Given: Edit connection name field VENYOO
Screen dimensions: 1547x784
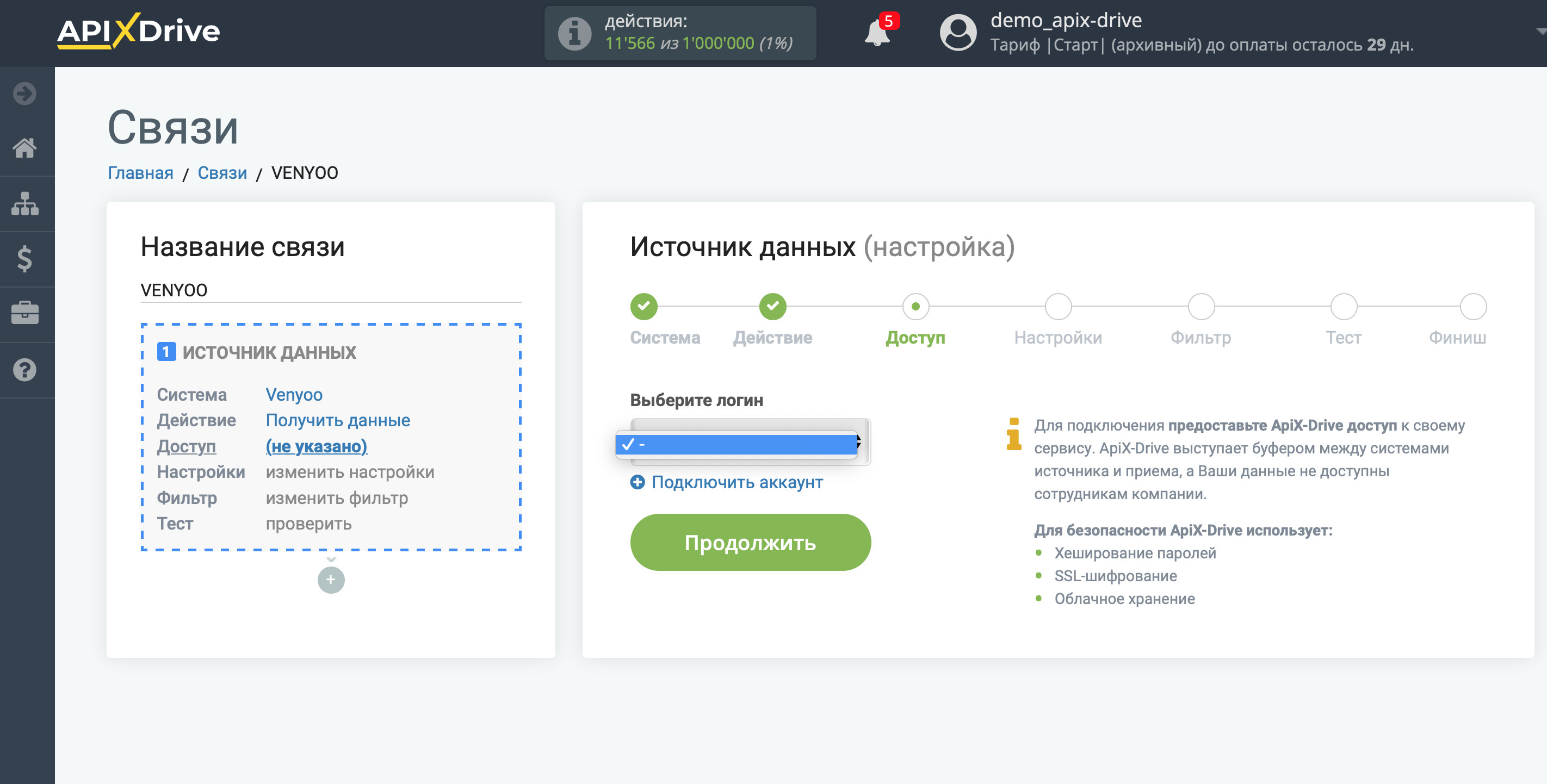Looking at the screenshot, I should 331,290.
